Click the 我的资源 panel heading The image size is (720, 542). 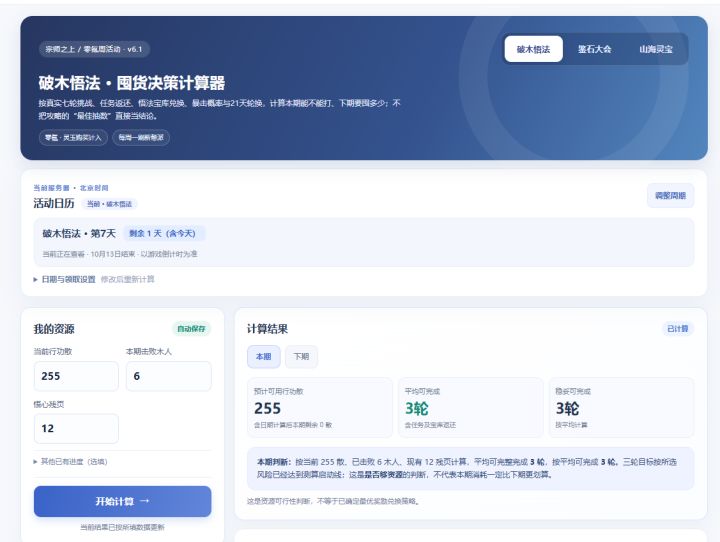click(x=54, y=329)
